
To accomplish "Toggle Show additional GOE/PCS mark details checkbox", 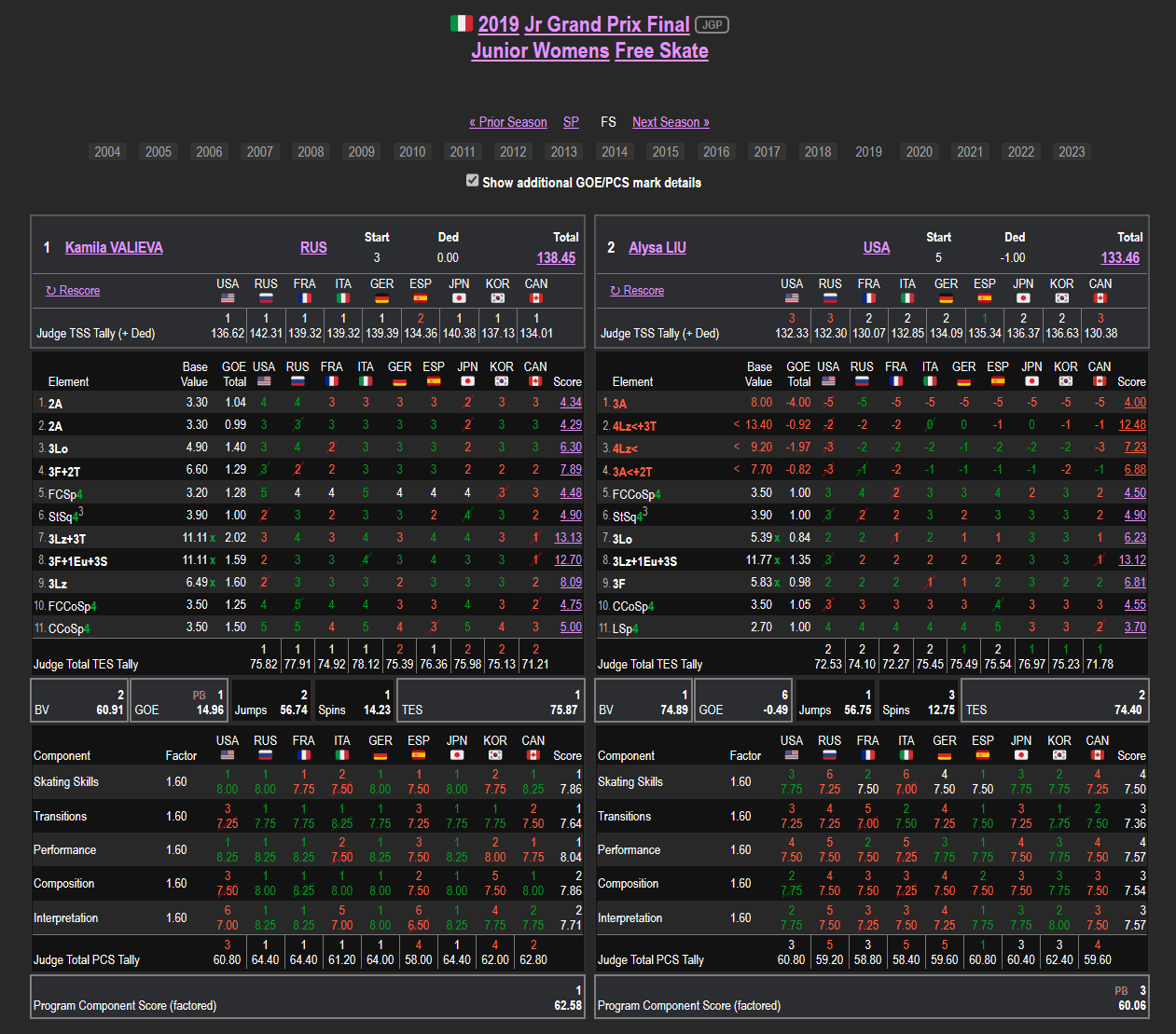I will [473, 181].
